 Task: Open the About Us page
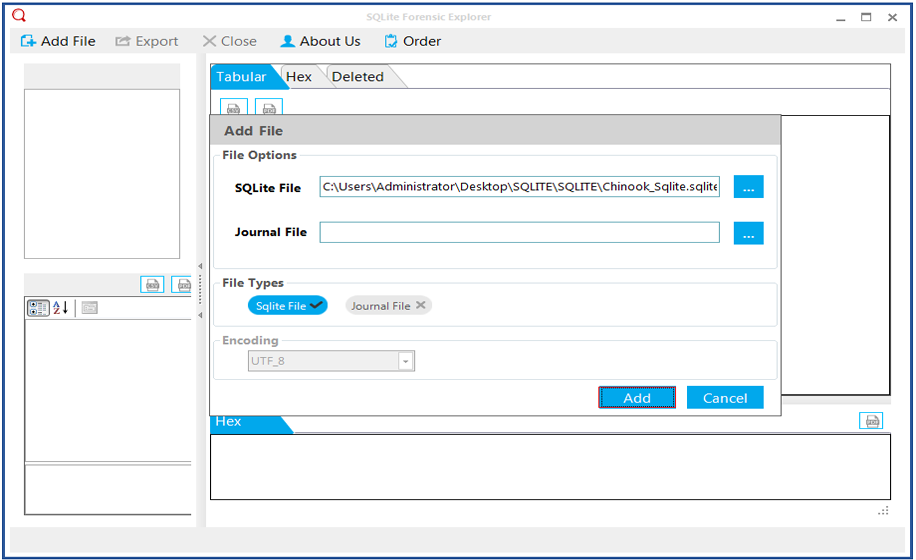(320, 41)
